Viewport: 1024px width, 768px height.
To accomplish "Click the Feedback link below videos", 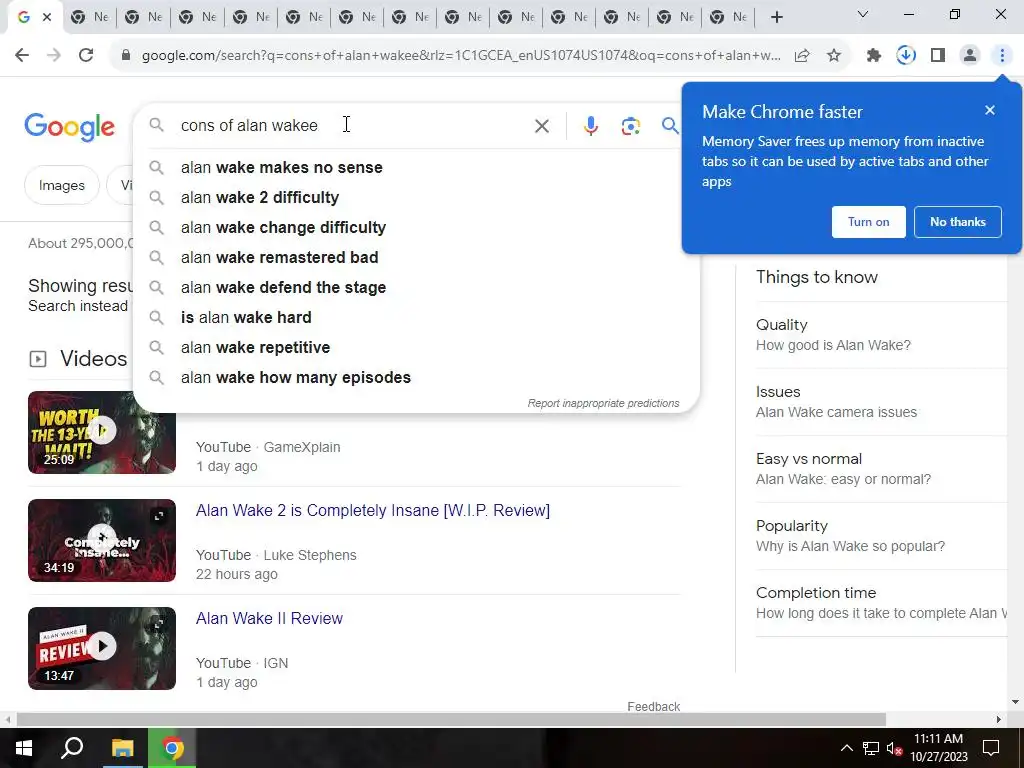I will click(x=654, y=707).
